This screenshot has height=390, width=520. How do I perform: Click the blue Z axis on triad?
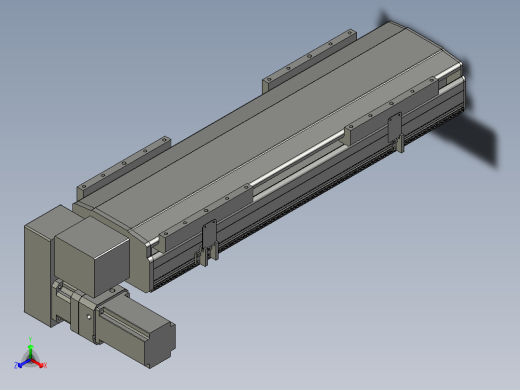[23, 364]
